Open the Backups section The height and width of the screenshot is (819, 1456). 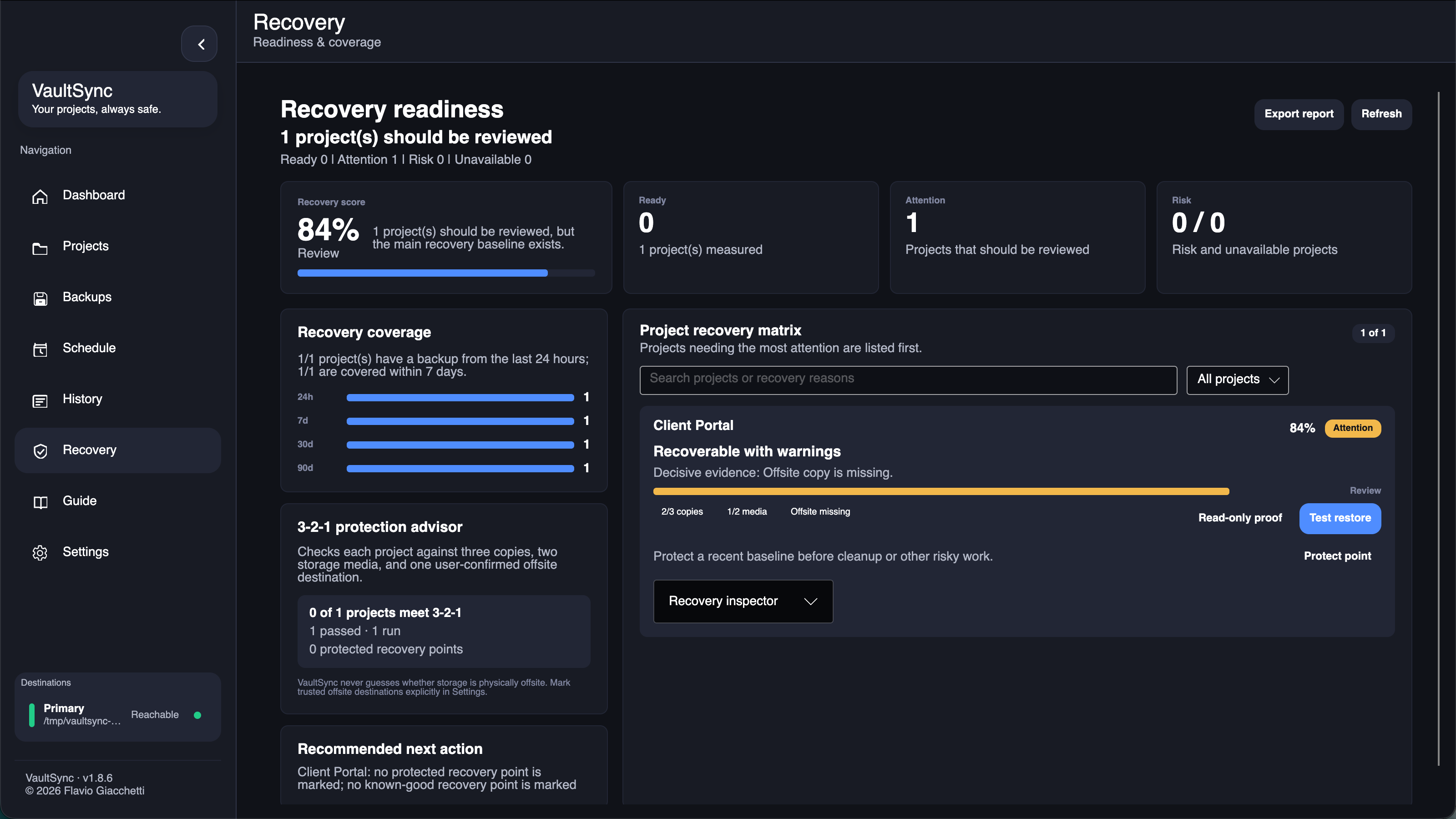pyautogui.click(x=117, y=297)
